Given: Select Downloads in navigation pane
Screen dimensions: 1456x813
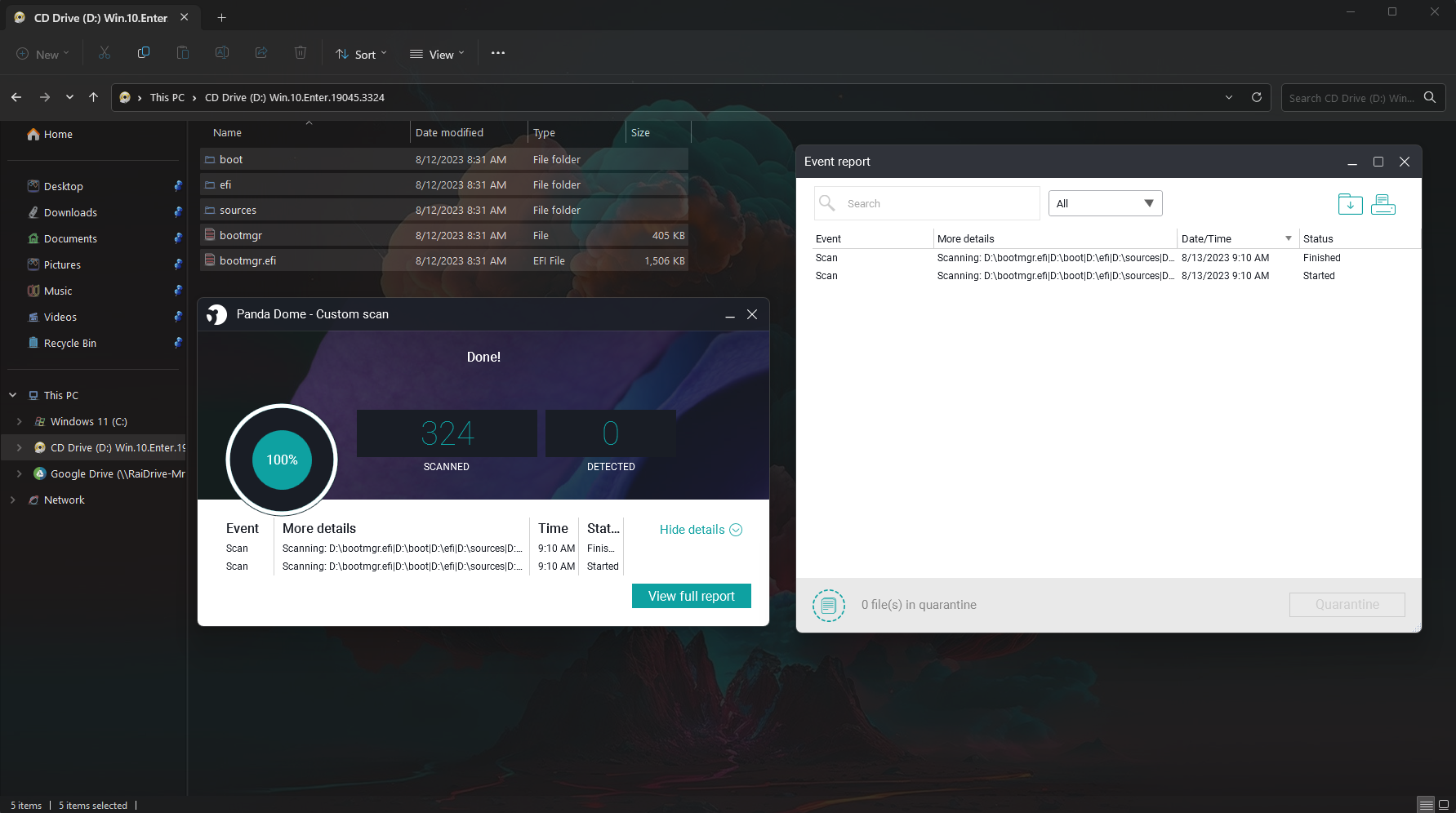Looking at the screenshot, I should (70, 212).
